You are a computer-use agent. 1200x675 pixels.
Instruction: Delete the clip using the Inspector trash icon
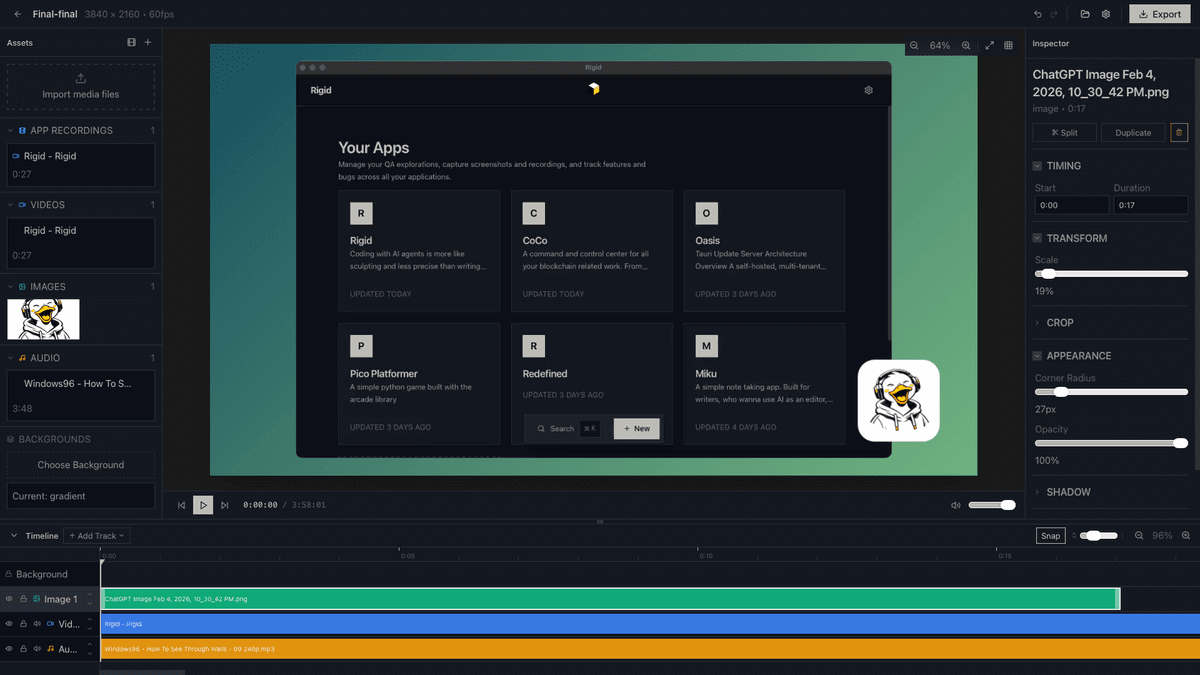tap(1179, 132)
